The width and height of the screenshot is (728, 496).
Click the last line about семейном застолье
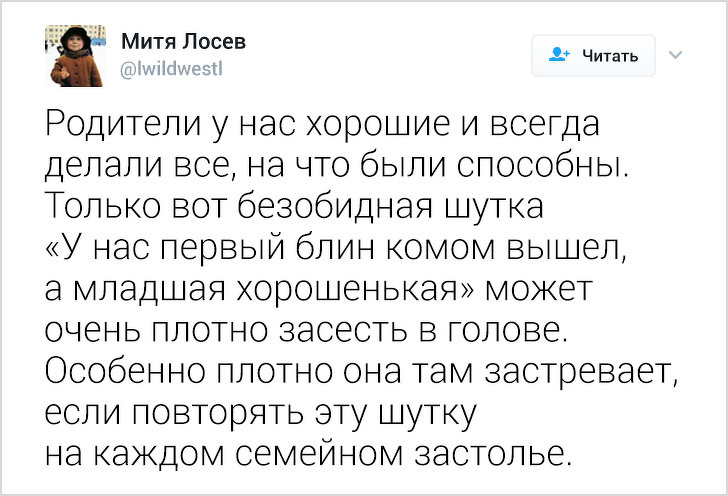[306, 454]
